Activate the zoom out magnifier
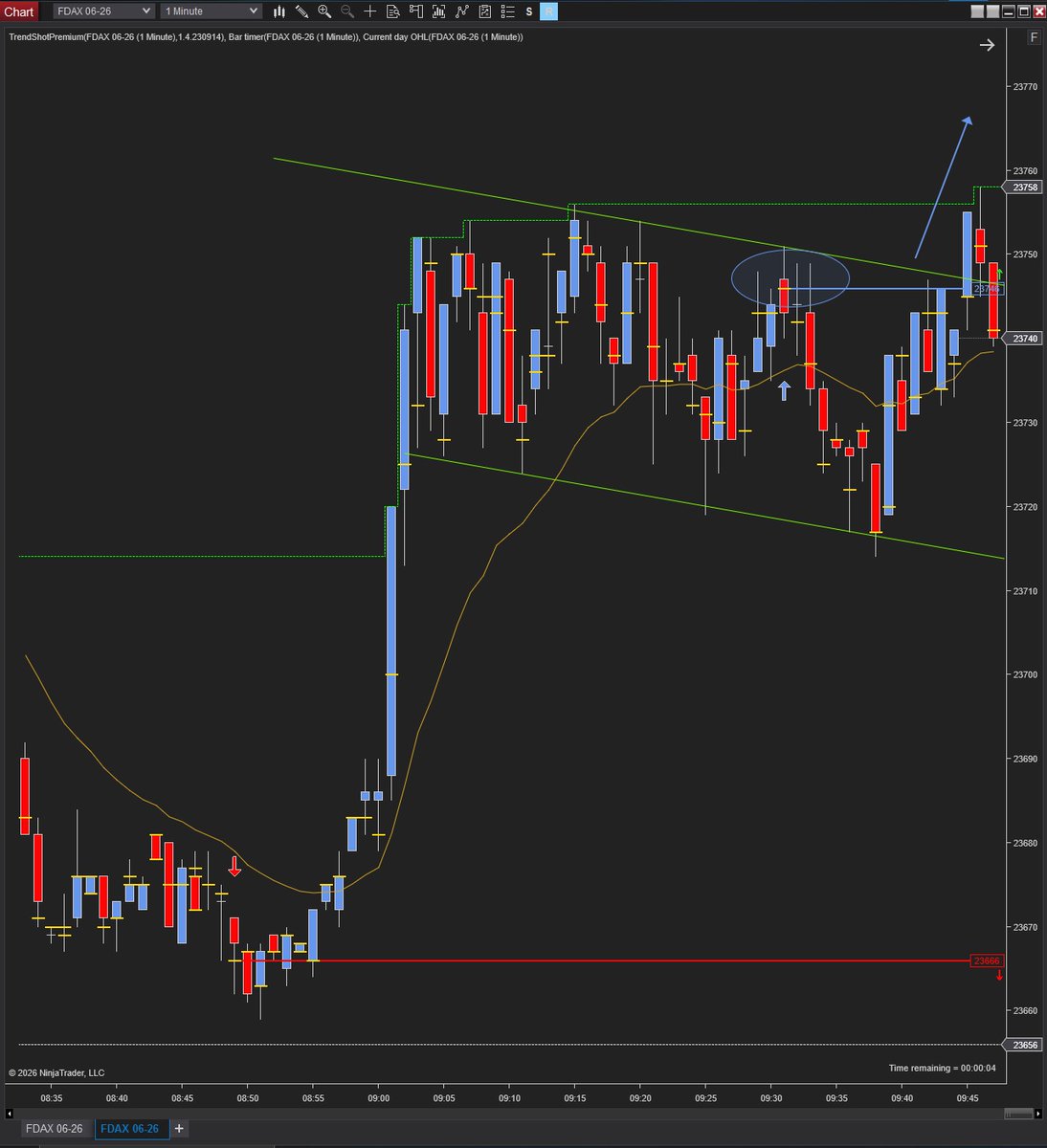The width and height of the screenshot is (1047, 1148). 347,11
